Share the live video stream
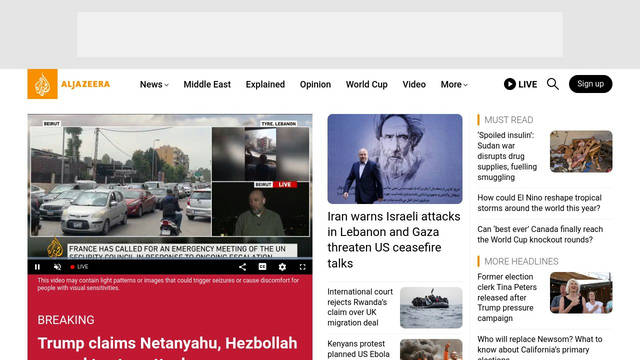Image resolution: width=640 pixels, height=360 pixels. tap(242, 267)
